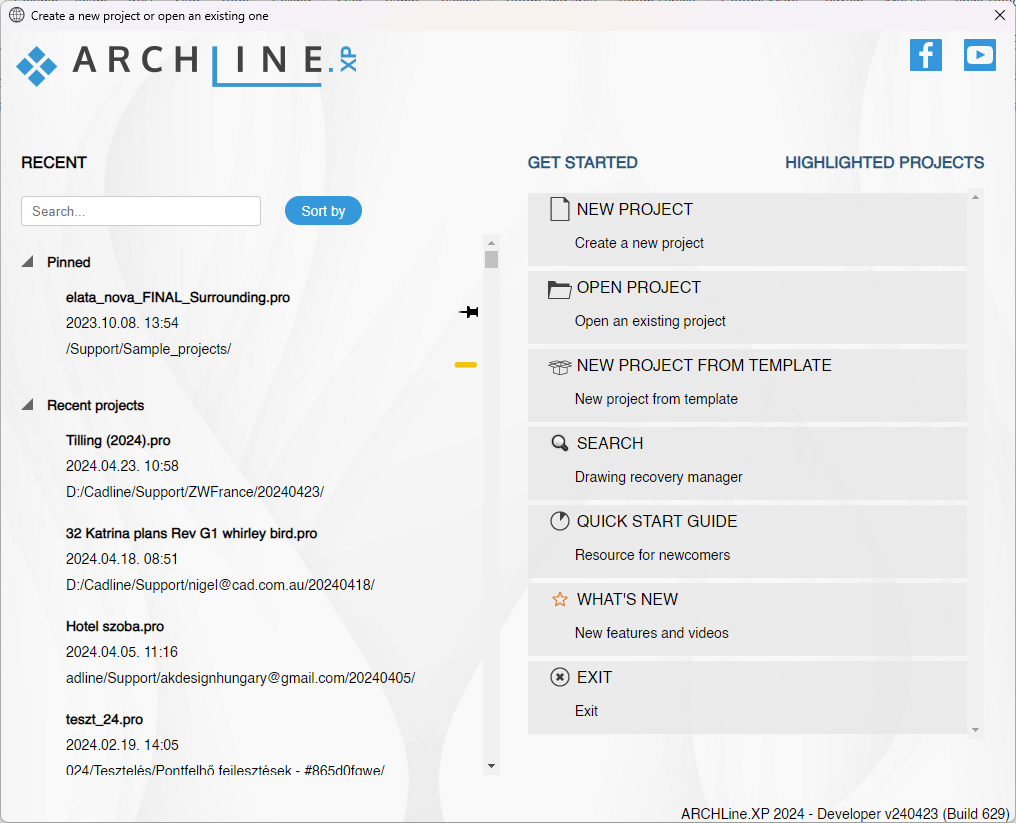Viewport: 1016px width, 823px height.
Task: Open Hotel szoba.pro project
Action: [x=115, y=627]
